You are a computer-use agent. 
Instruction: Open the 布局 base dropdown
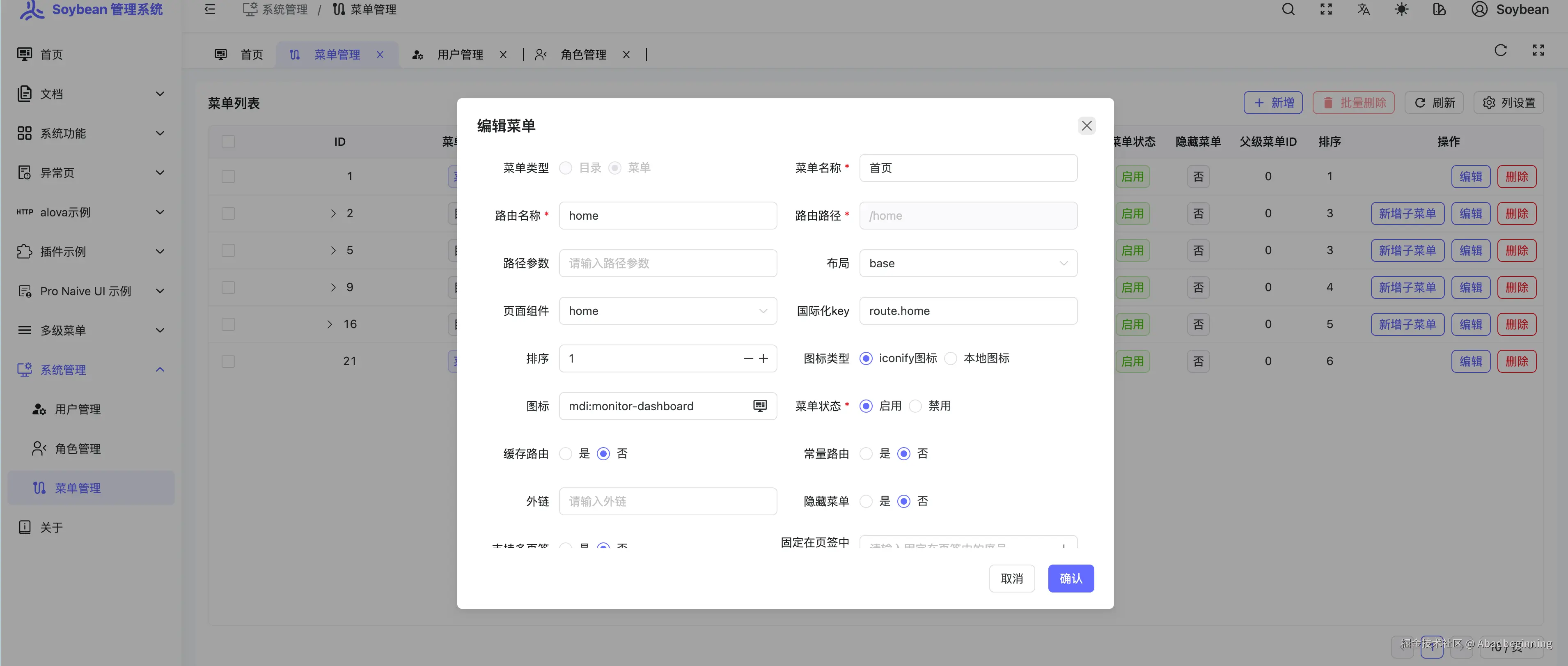[968, 263]
